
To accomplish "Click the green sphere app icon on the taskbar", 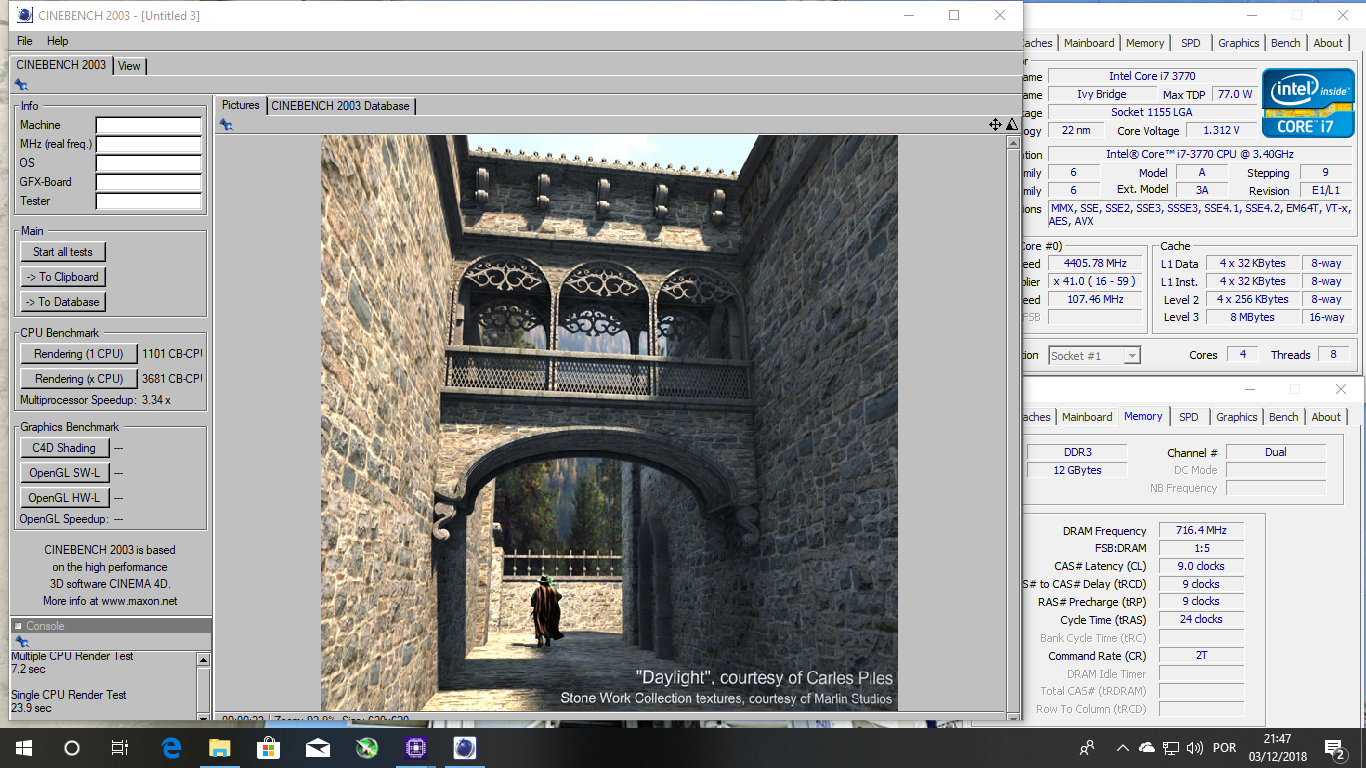I will click(x=366, y=747).
